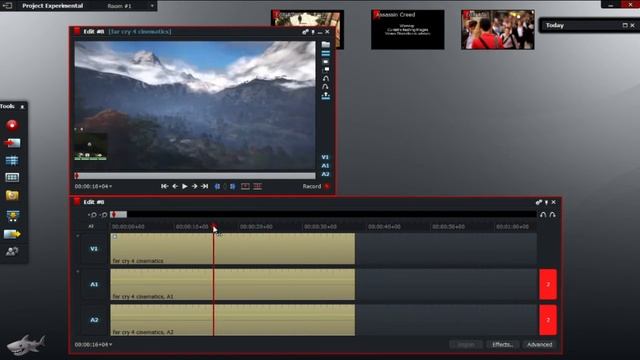The image size is (640, 360).
Task: Click the Effects button
Action: click(x=502, y=344)
